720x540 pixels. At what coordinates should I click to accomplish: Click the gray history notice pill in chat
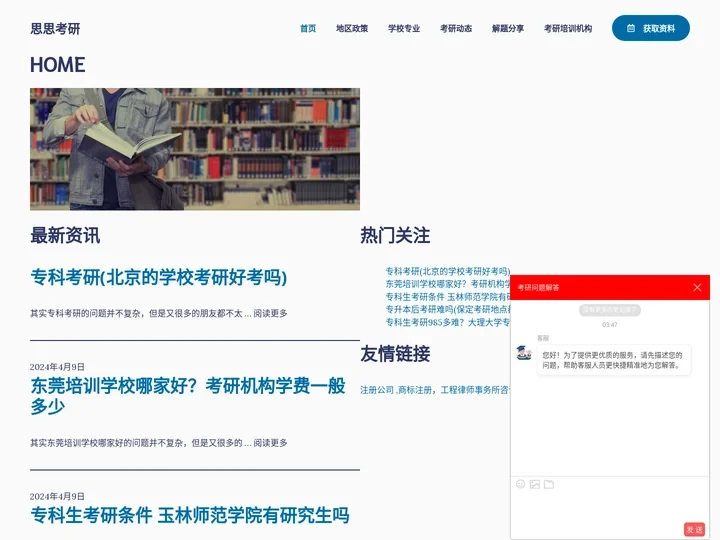click(610, 310)
